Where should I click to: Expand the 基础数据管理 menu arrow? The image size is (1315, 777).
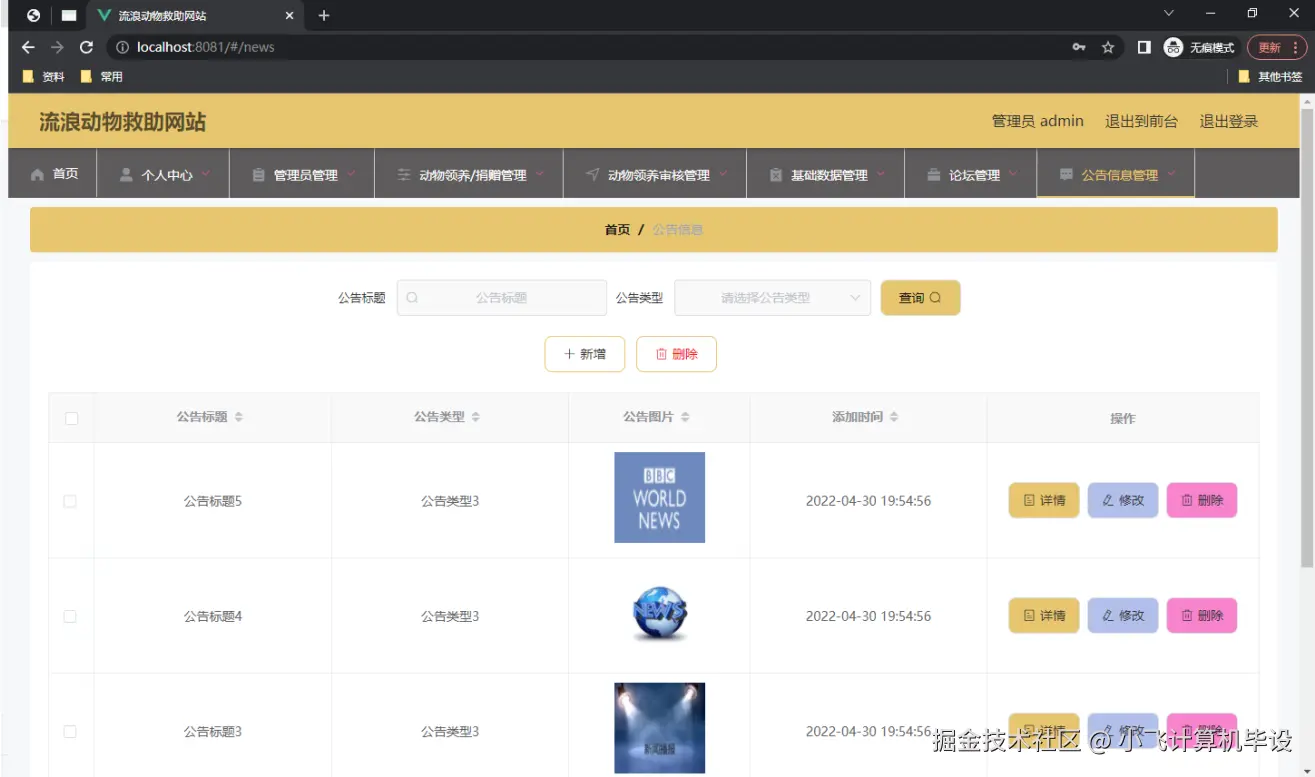tap(881, 174)
